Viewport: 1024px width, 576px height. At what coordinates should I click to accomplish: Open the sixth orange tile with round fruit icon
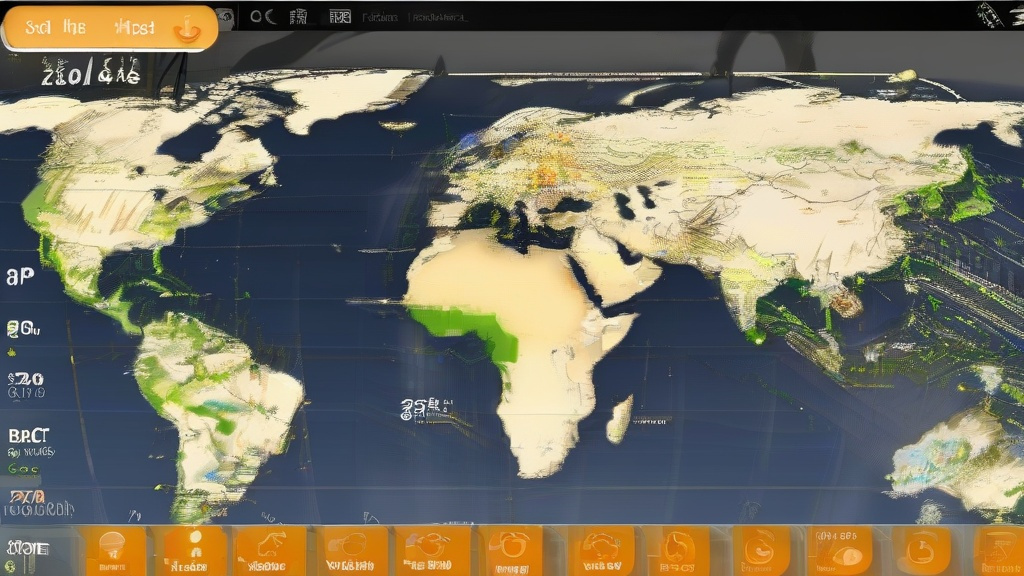[x=515, y=551]
